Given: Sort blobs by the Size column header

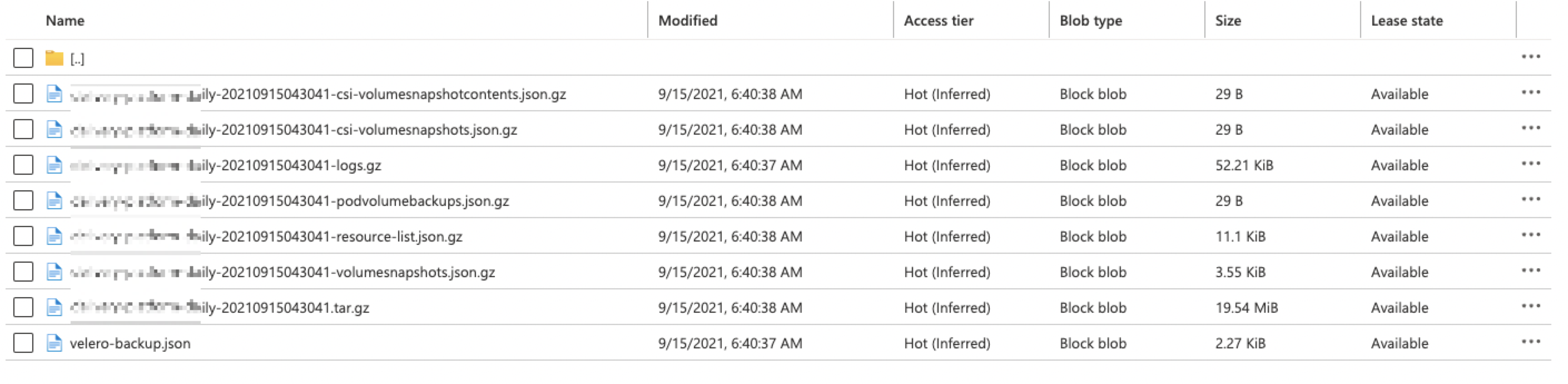Looking at the screenshot, I should point(1229,20).
